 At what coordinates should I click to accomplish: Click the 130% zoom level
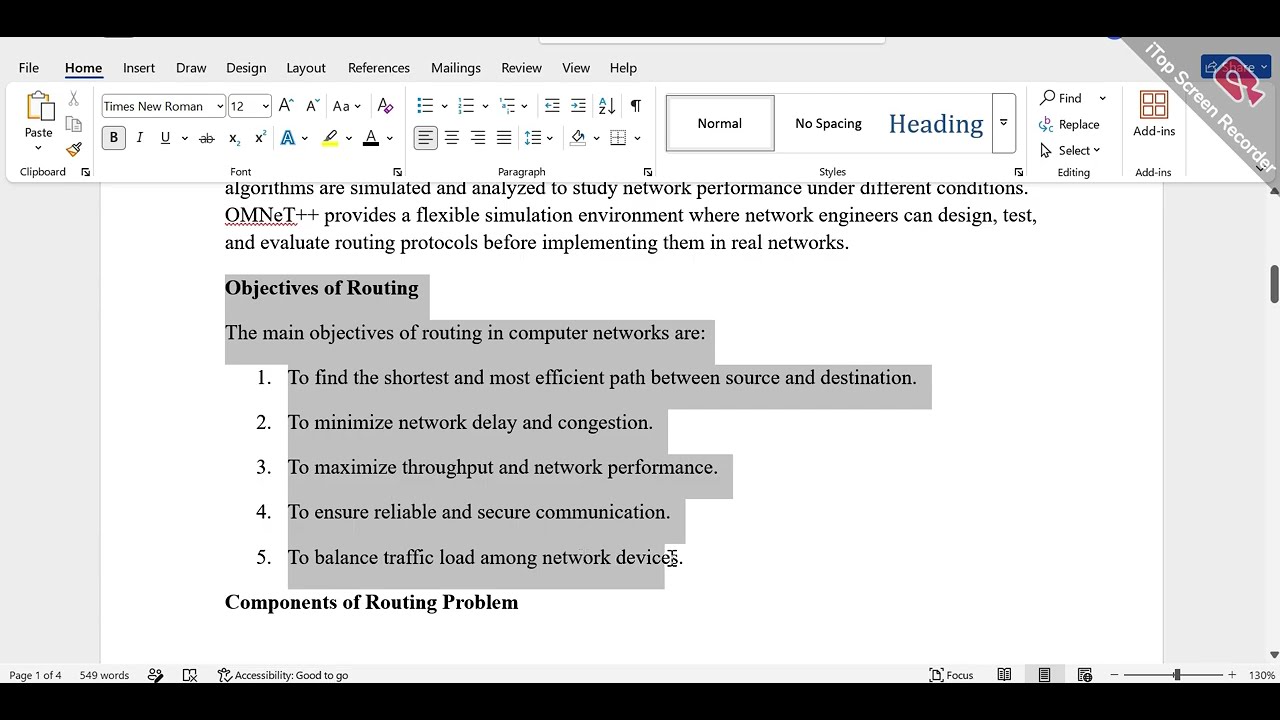point(1262,675)
